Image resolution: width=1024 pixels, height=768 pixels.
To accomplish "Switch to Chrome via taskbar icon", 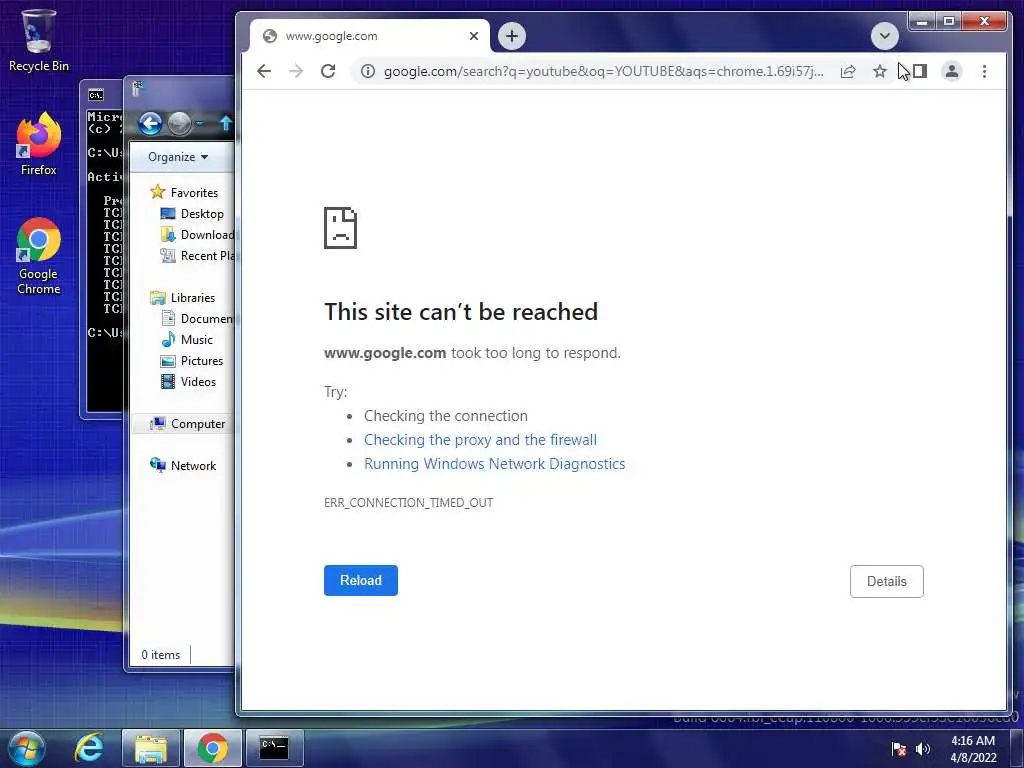I will tap(213, 748).
